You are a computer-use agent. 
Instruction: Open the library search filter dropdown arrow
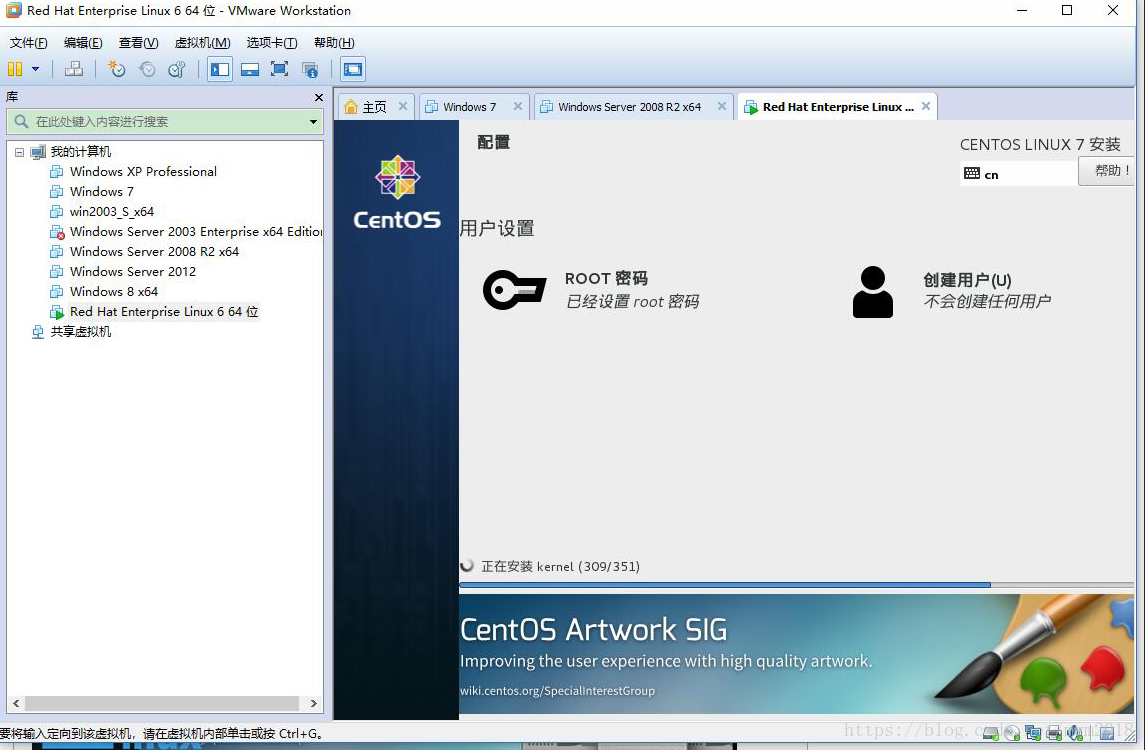click(x=313, y=121)
